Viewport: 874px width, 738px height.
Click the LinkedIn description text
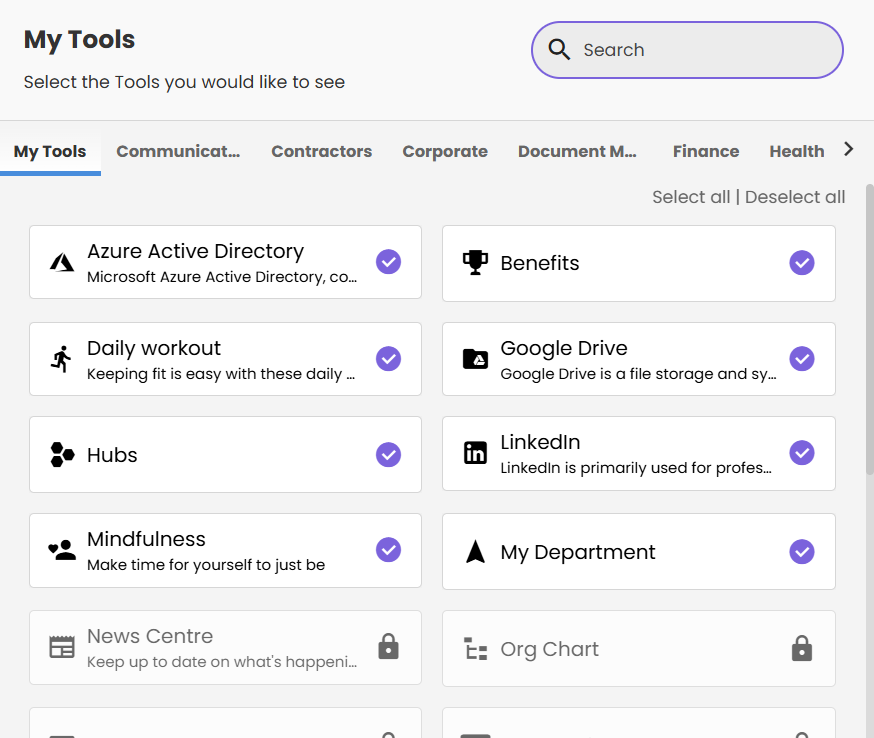pos(636,468)
